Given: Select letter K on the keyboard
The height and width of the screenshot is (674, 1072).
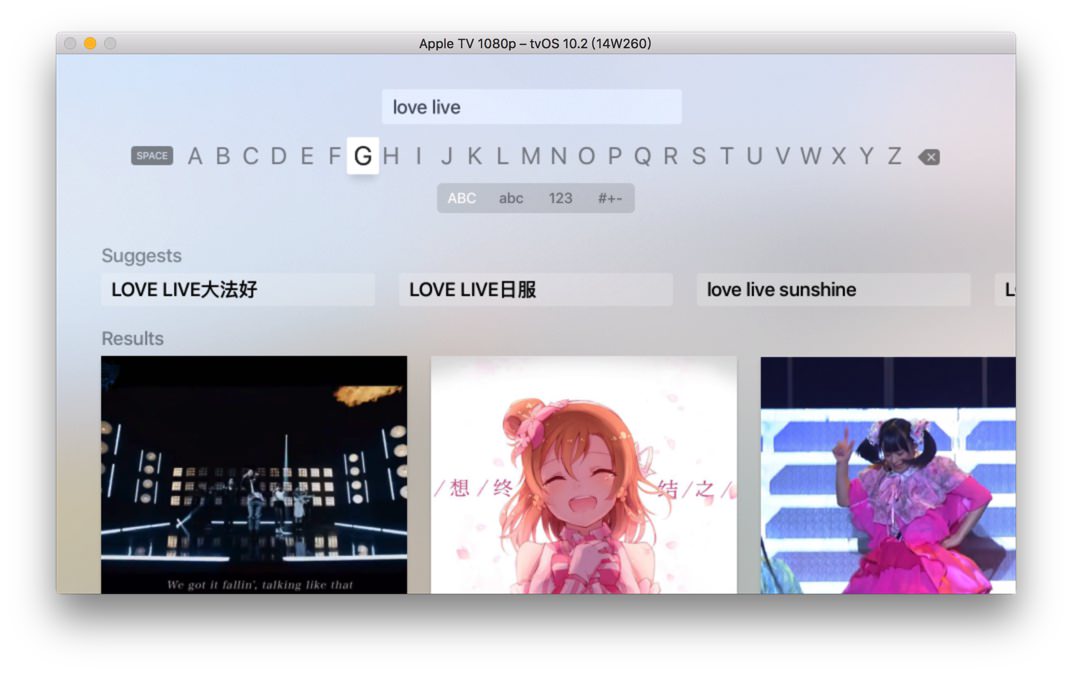Looking at the screenshot, I should coord(474,157).
